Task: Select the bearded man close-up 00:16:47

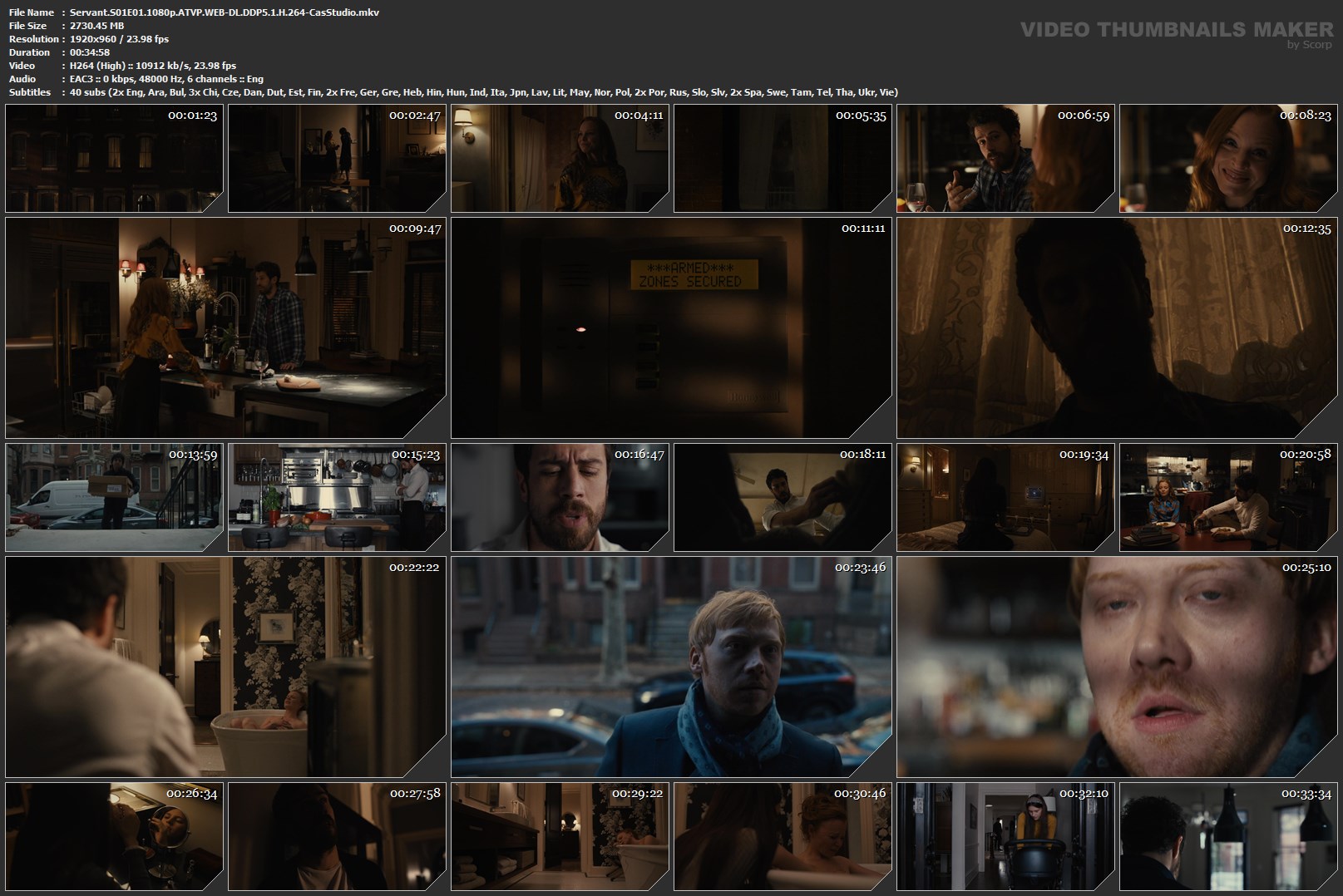Action: click(x=560, y=497)
